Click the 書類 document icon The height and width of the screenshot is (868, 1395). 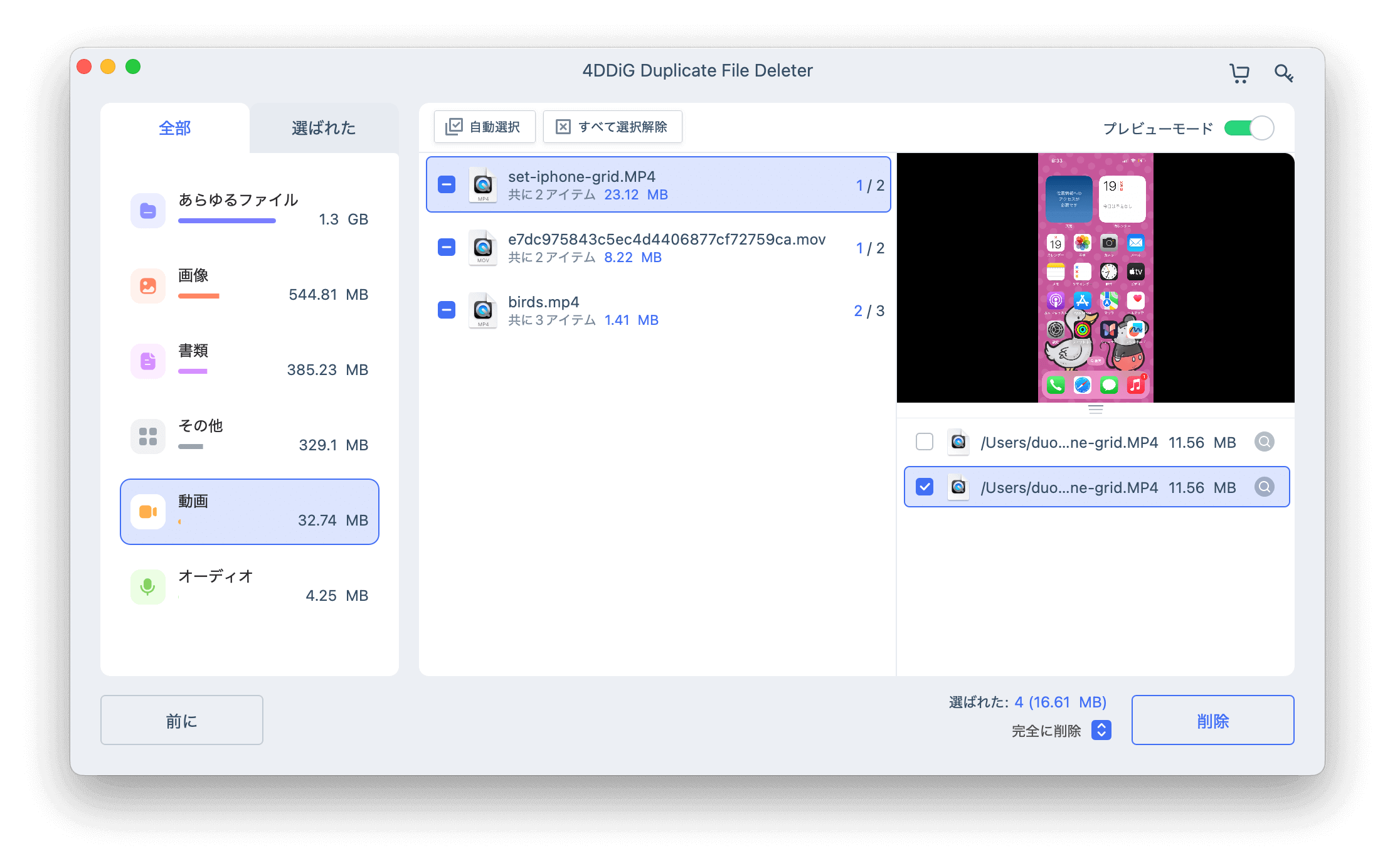148,361
